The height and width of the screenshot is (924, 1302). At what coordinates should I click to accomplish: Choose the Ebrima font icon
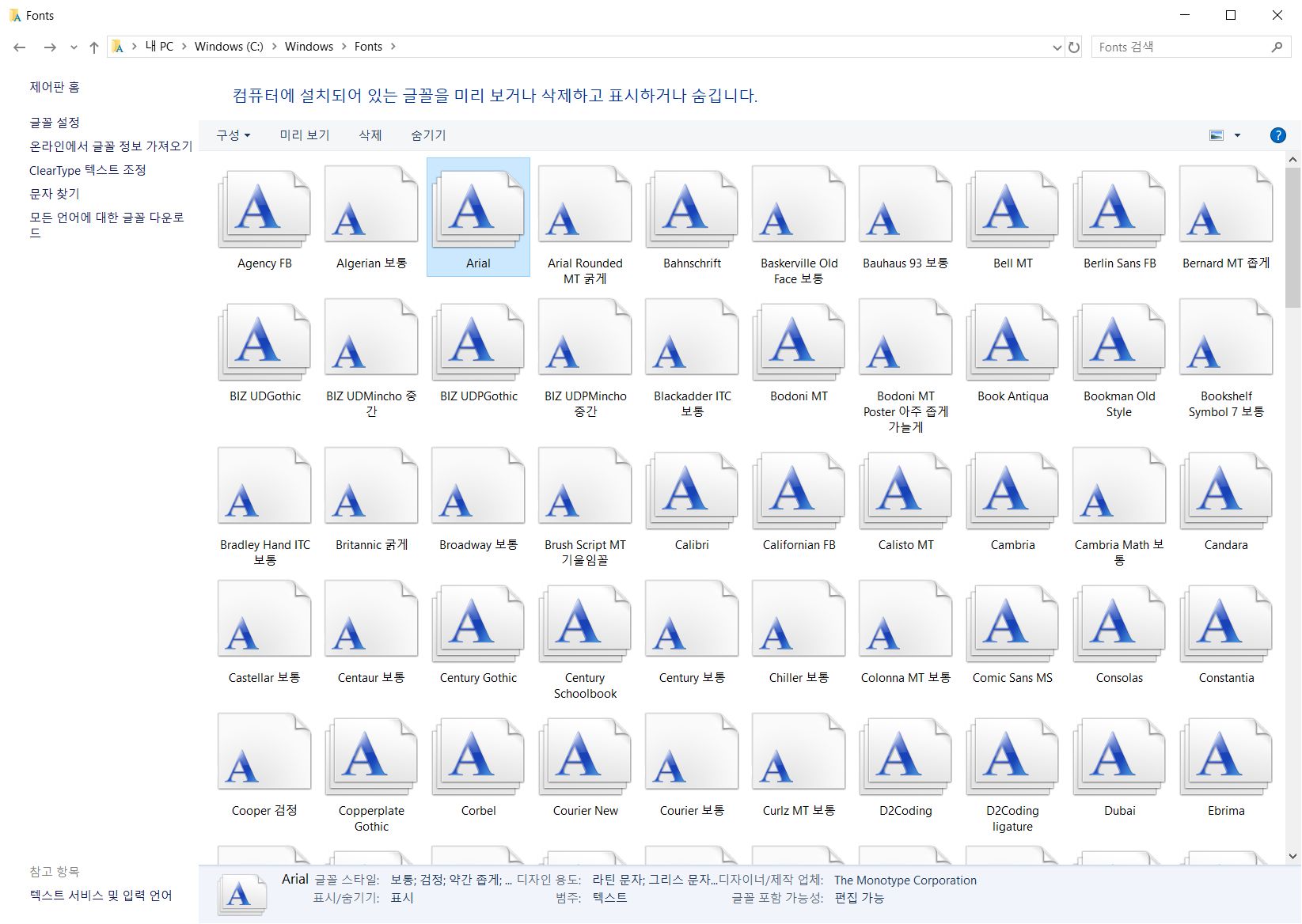point(1226,755)
